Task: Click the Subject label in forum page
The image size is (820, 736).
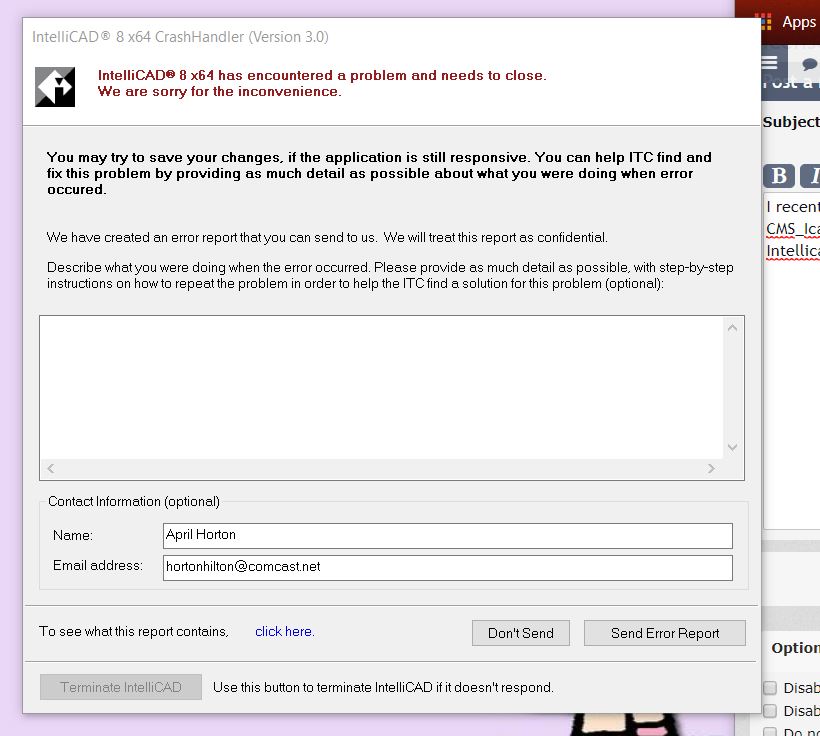Action: click(x=791, y=122)
